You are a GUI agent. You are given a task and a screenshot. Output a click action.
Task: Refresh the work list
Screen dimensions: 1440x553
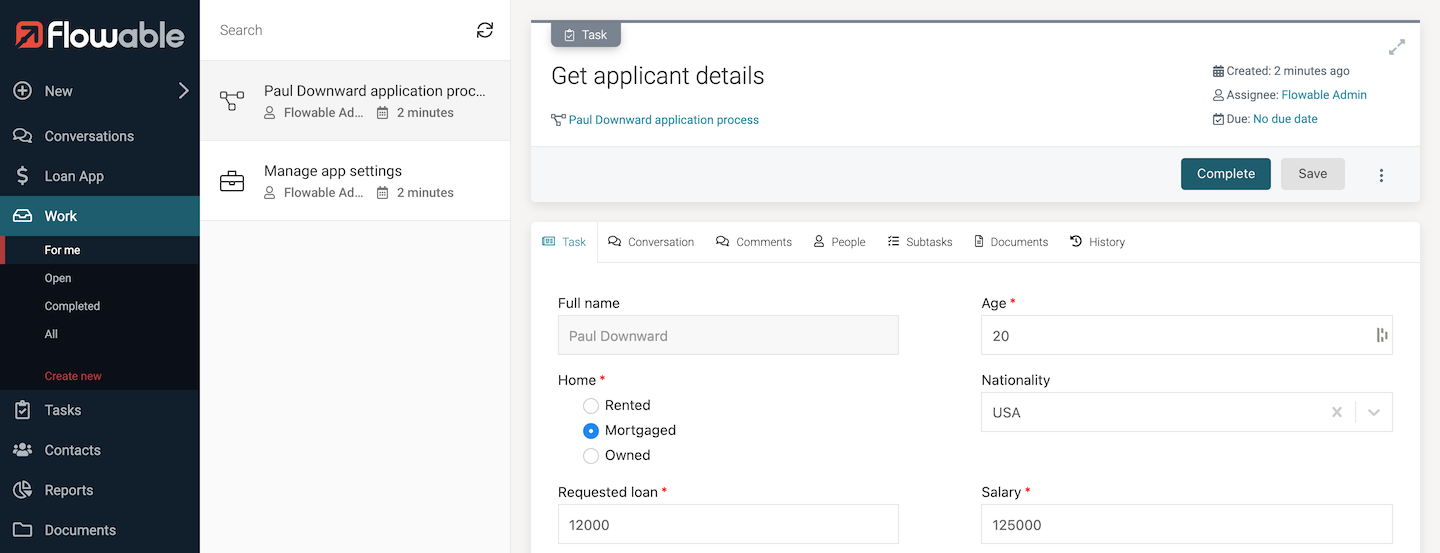click(485, 30)
